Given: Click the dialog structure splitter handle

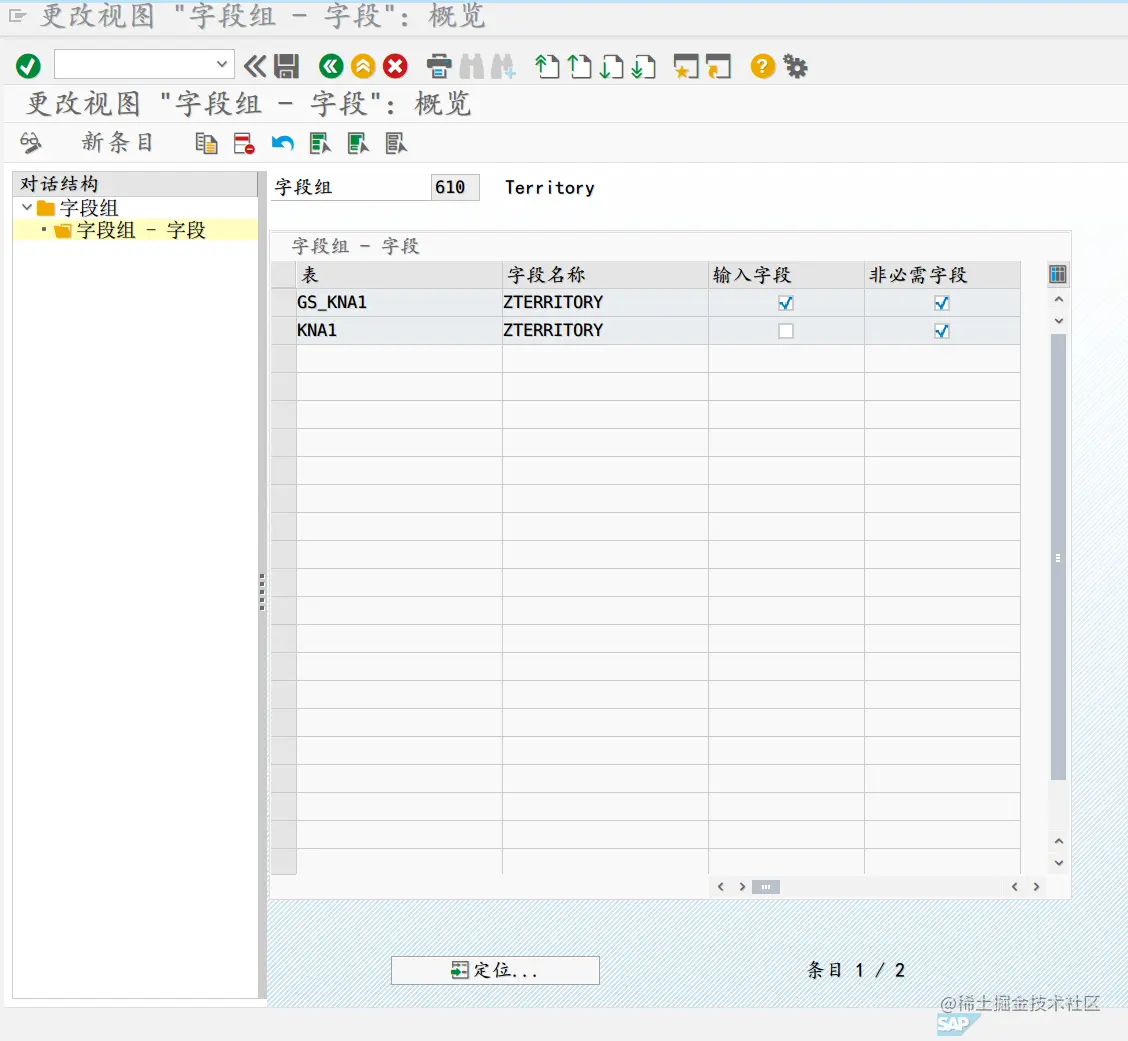Looking at the screenshot, I should point(262,591).
